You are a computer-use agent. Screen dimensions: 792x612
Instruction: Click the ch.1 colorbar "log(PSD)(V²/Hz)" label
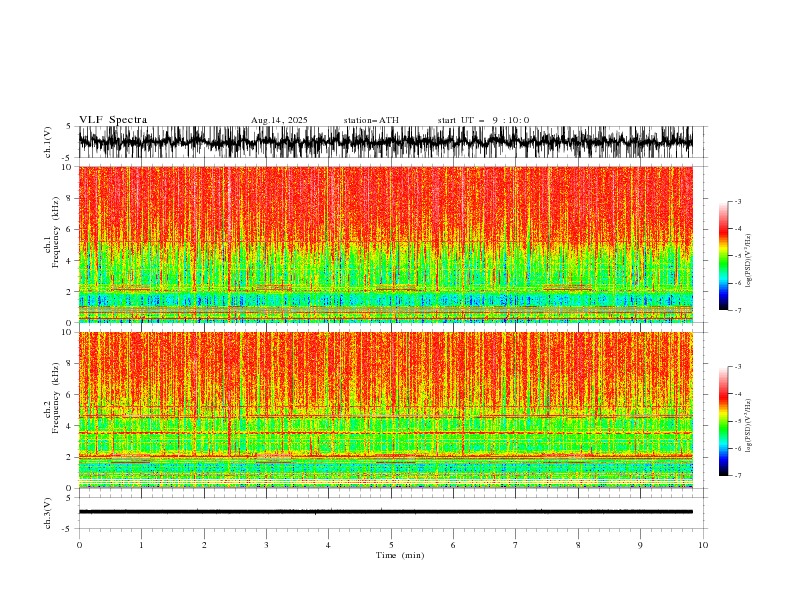(x=749, y=261)
